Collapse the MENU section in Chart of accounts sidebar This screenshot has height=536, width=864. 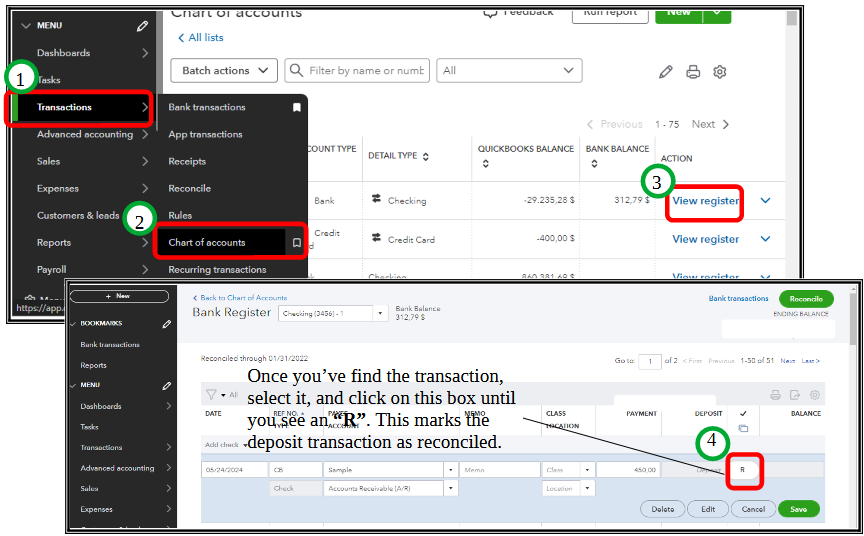tap(25, 26)
